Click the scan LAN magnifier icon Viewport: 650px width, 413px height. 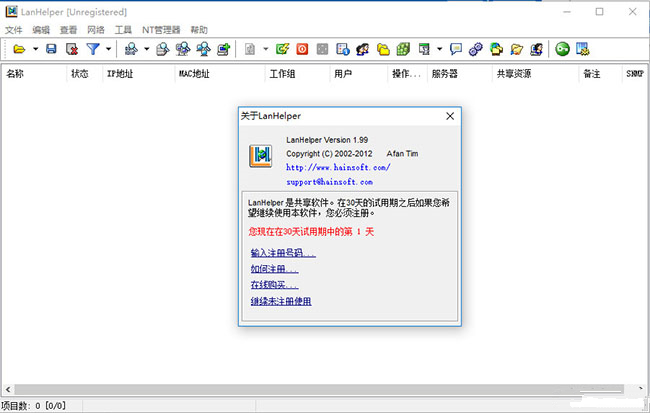131,49
